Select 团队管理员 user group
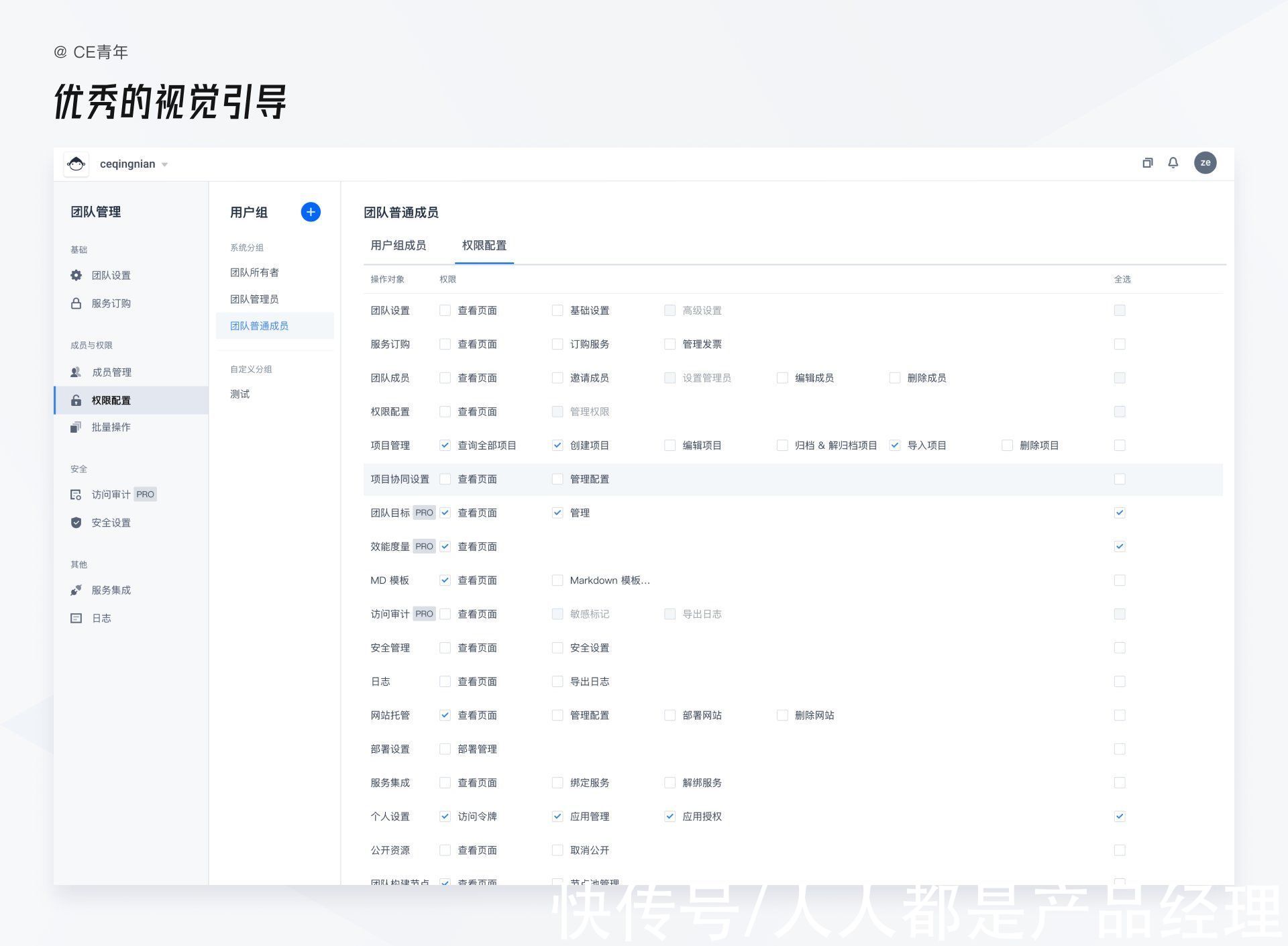The image size is (1288, 946). (254, 299)
